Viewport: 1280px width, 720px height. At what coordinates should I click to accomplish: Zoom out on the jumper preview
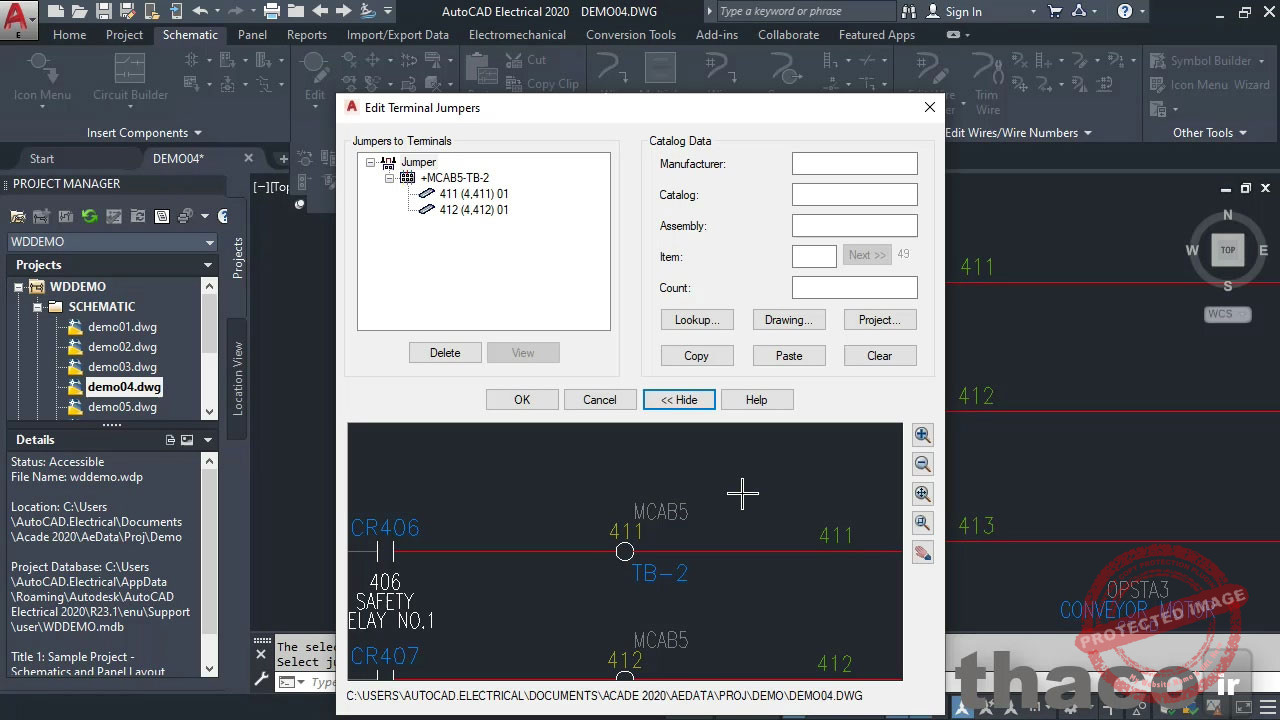[922, 464]
